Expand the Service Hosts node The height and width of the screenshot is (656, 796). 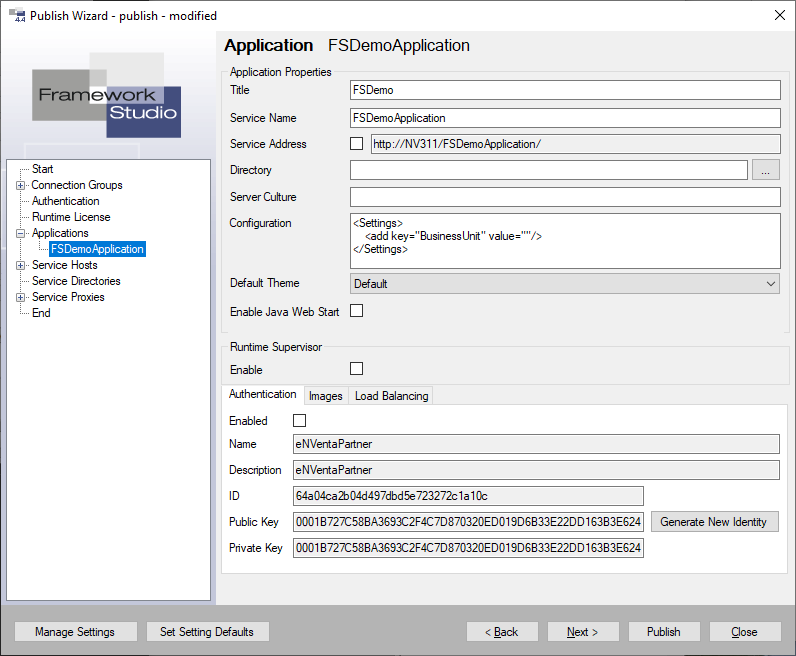coord(20,266)
